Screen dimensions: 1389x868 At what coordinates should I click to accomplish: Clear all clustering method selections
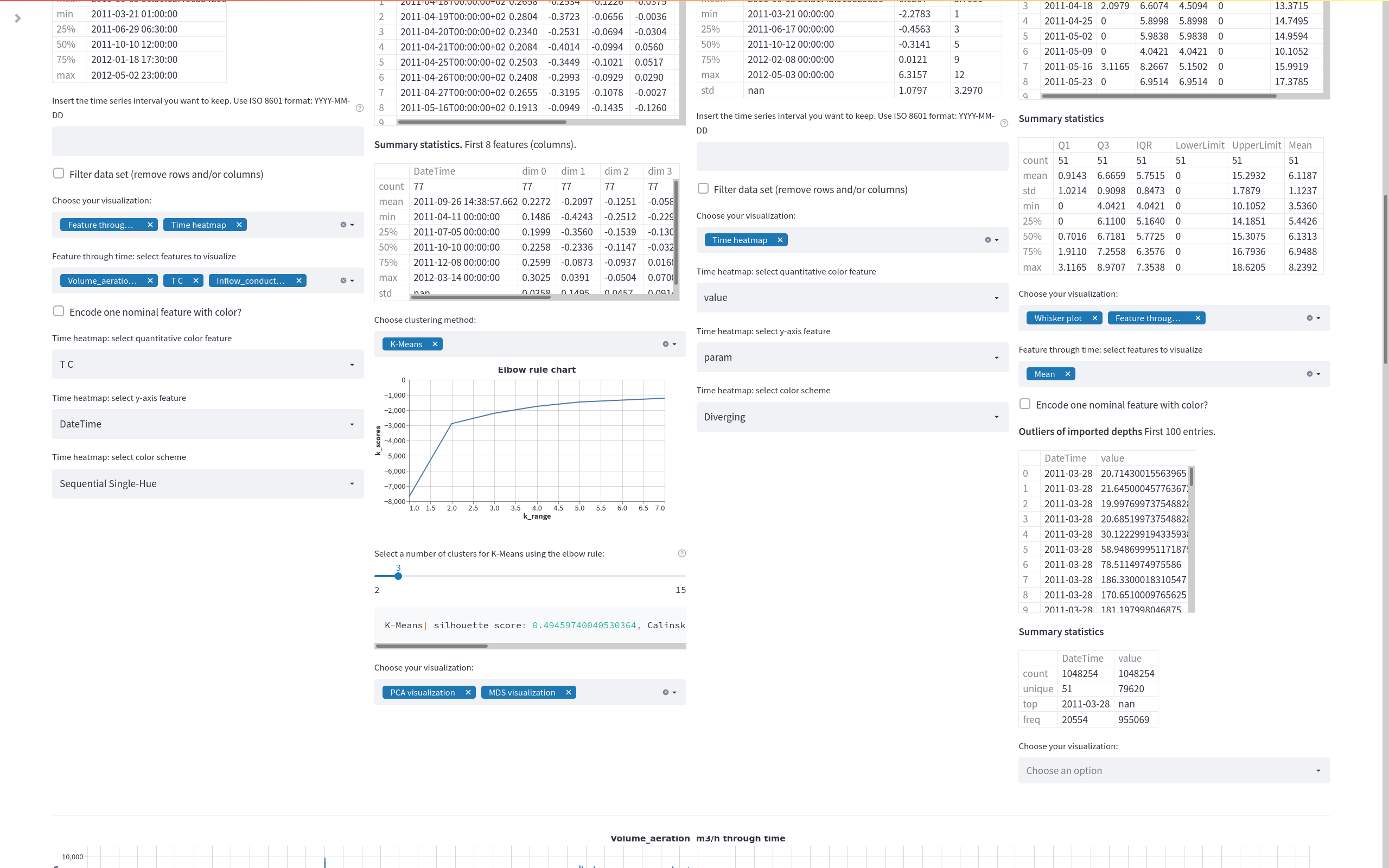click(x=665, y=344)
